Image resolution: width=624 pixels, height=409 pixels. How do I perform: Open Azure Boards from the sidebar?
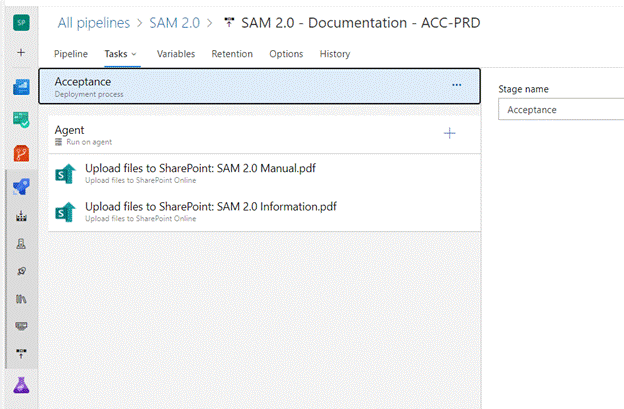(x=21, y=87)
